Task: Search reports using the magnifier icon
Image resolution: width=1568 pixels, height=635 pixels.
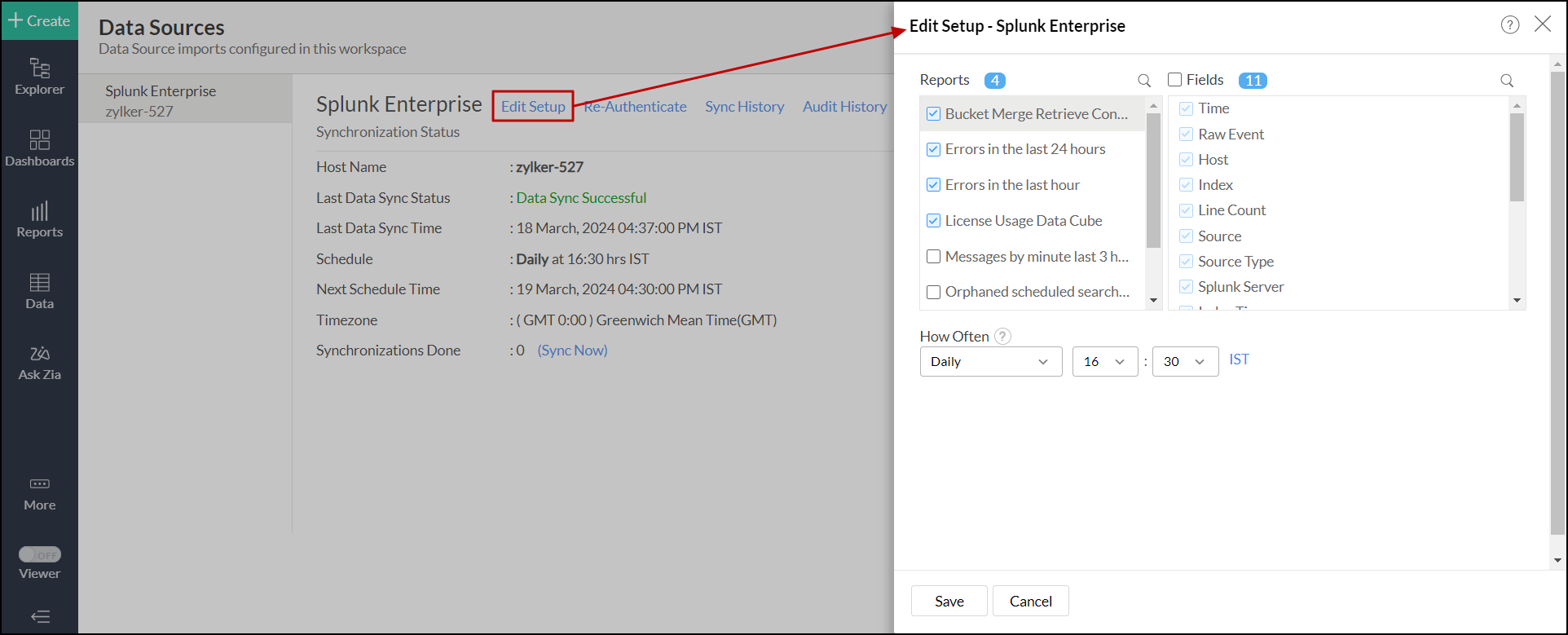Action: click(1144, 81)
